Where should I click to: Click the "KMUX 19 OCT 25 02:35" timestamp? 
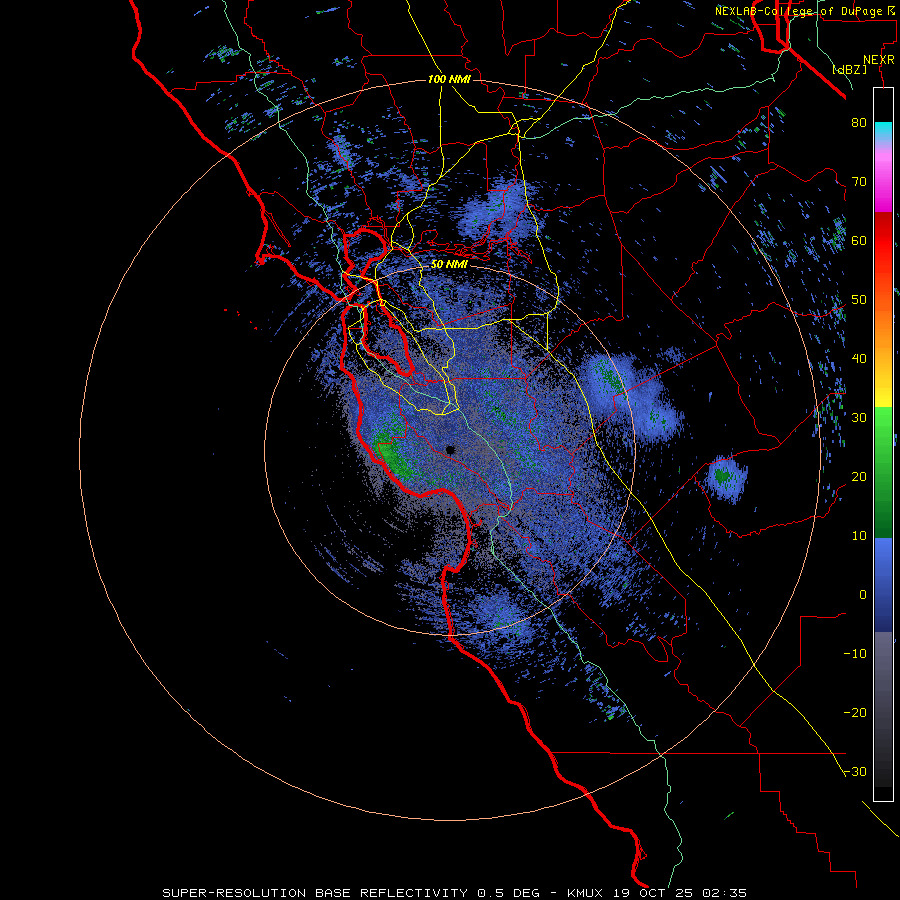[x=657, y=893]
